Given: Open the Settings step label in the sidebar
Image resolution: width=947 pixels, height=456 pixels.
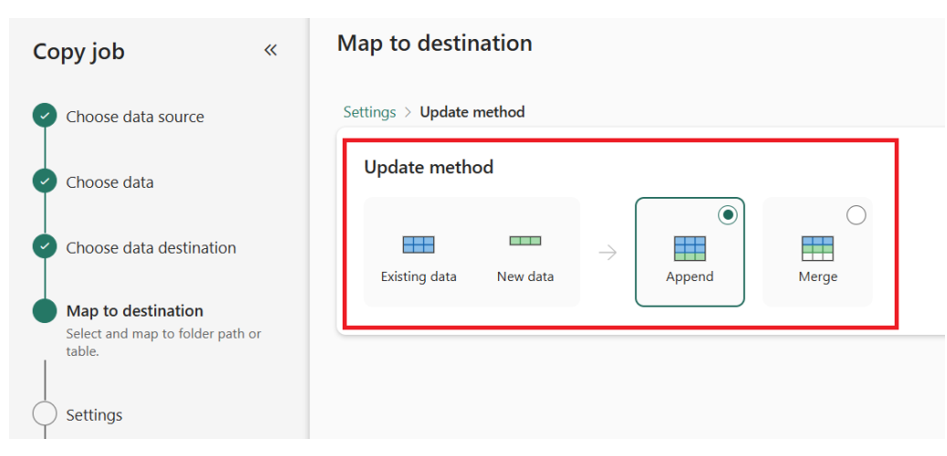Looking at the screenshot, I should (x=94, y=415).
